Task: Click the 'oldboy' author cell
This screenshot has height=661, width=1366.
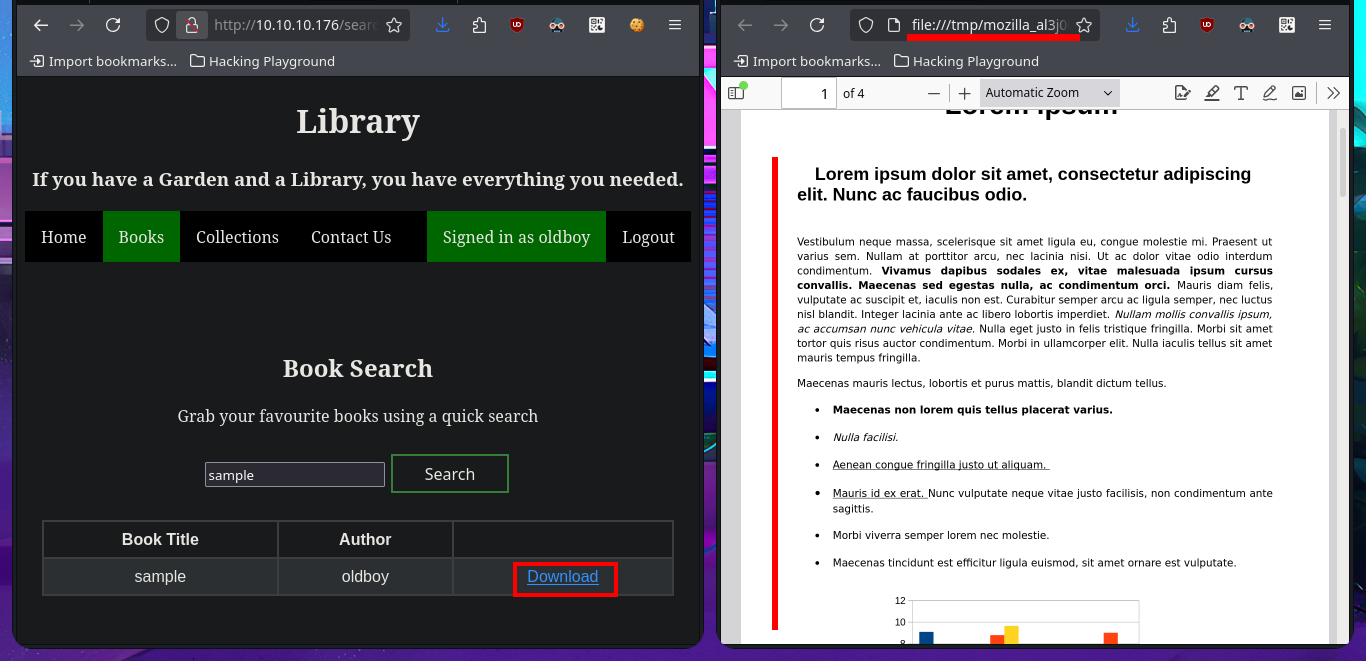Action: (x=365, y=577)
